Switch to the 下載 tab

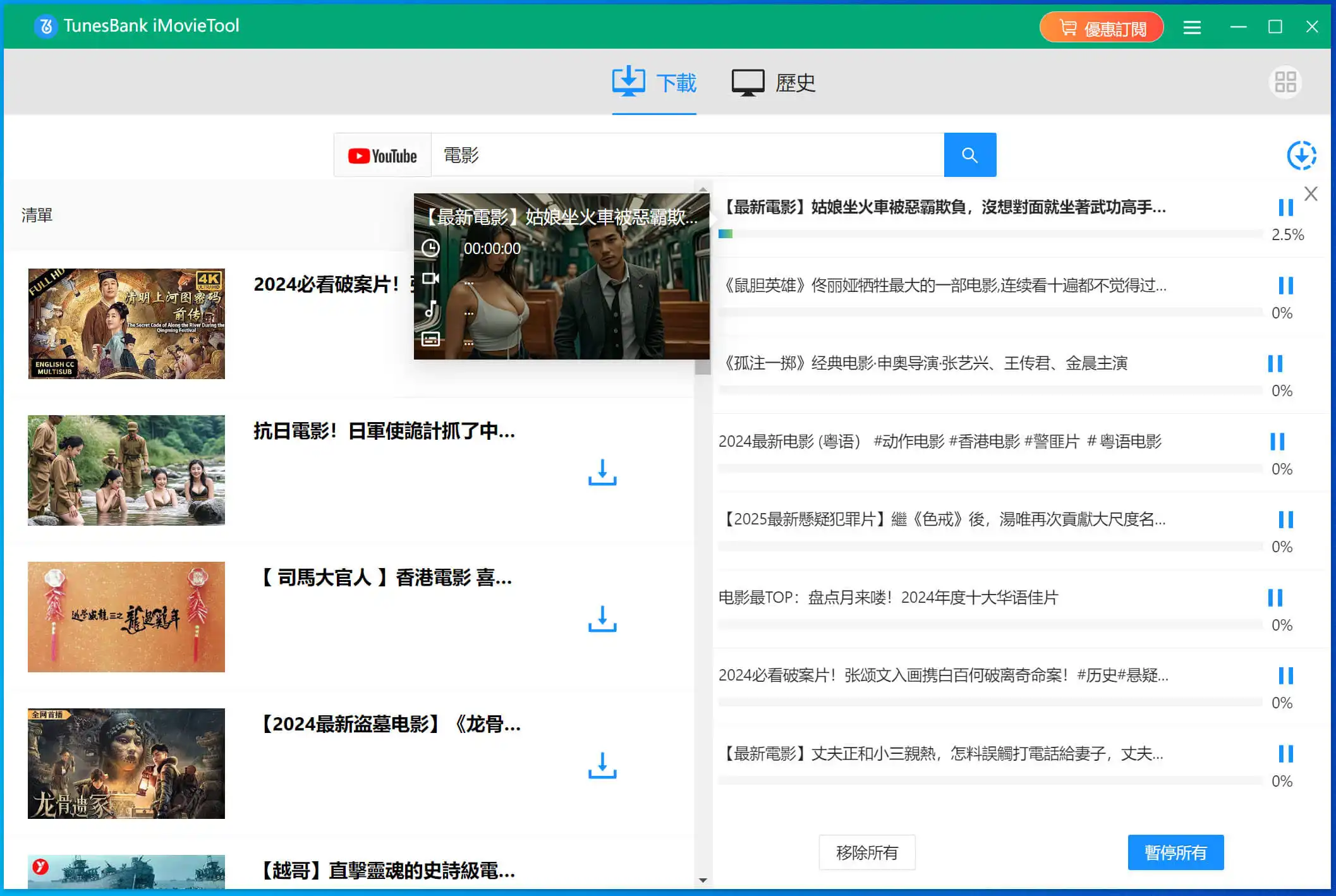654,82
